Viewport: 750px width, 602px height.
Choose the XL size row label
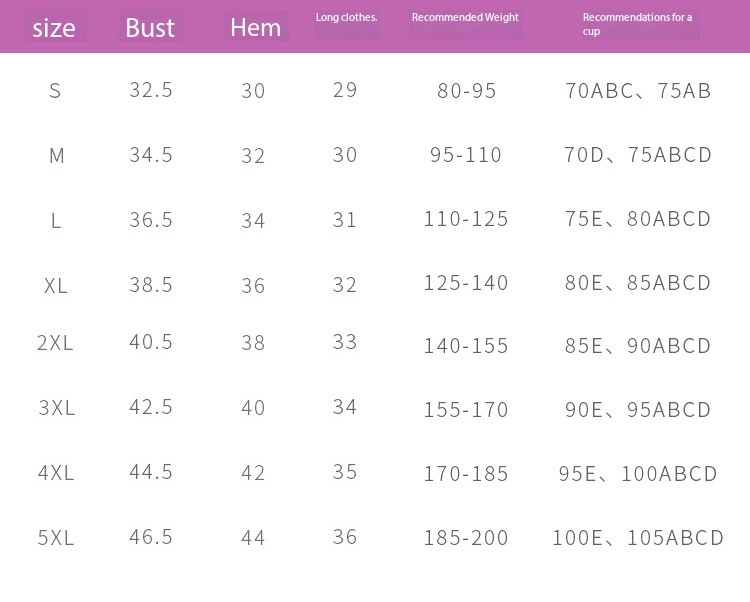pyautogui.click(x=56, y=286)
